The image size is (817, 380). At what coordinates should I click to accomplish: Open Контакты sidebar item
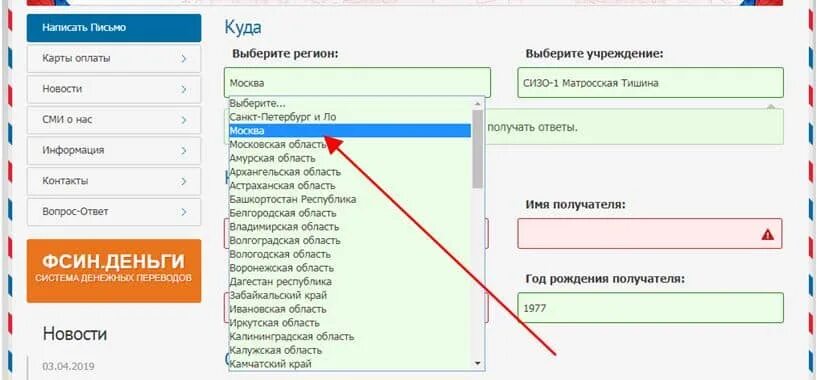[x=114, y=181]
